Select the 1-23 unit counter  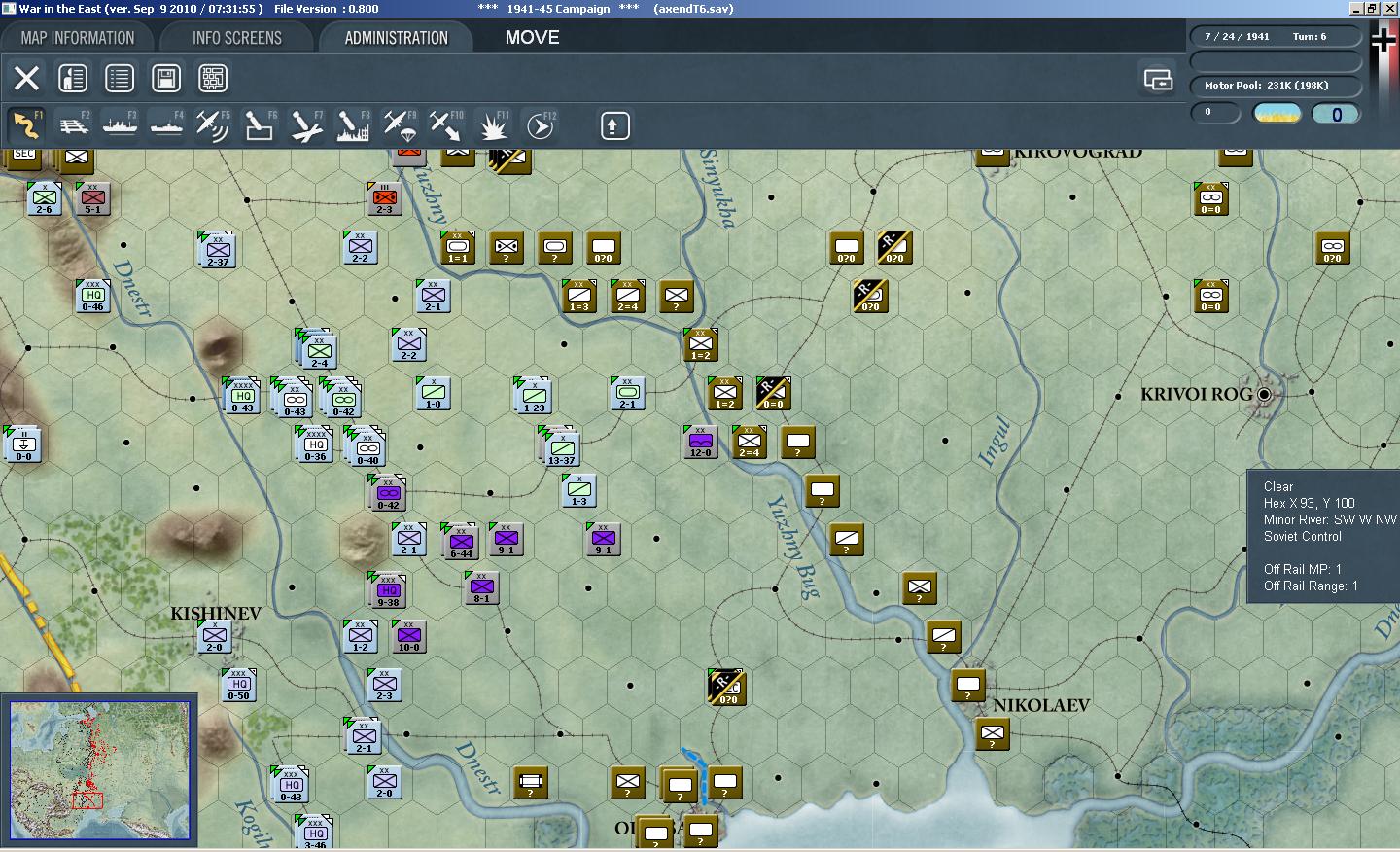534,395
